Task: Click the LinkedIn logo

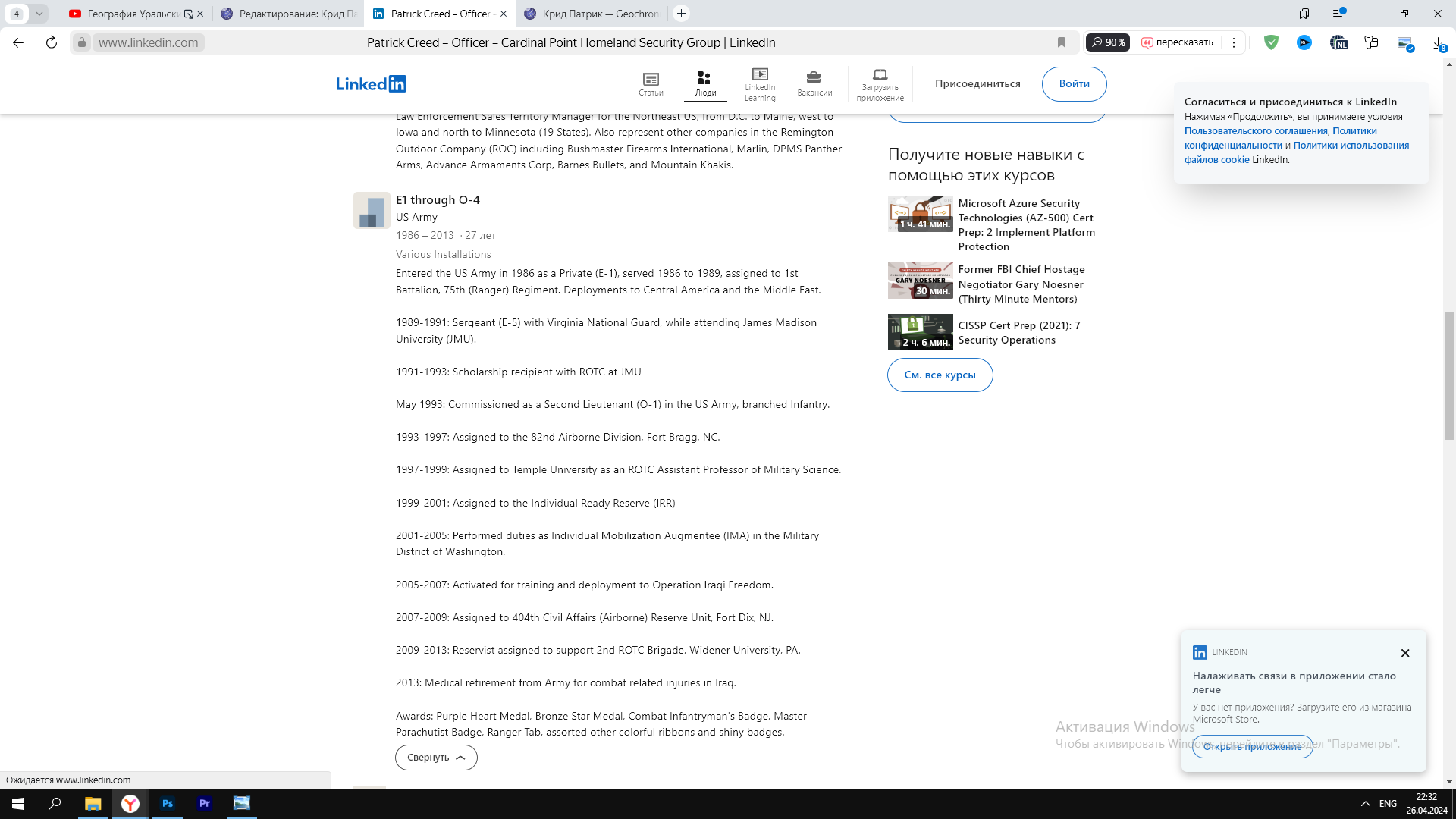Action: pos(371,83)
